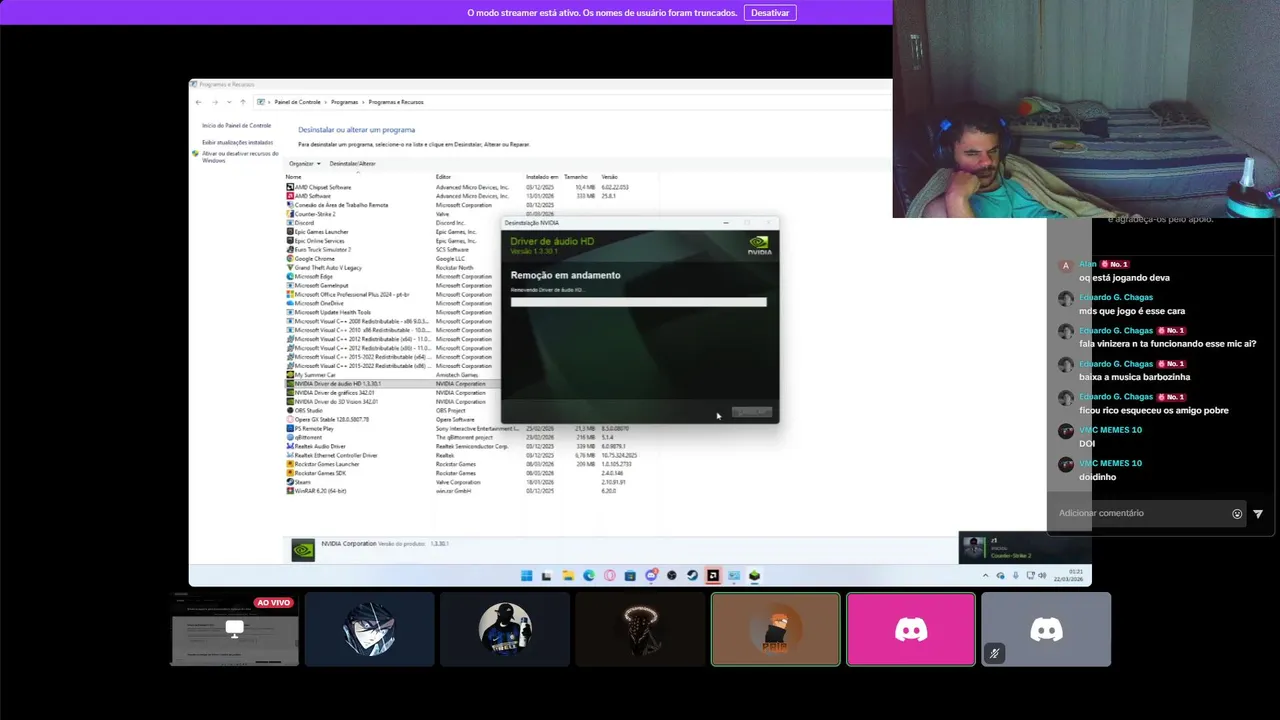Viewport: 1280px width, 720px height.
Task: Select the Steam icon in program list
Action: click(x=290, y=482)
